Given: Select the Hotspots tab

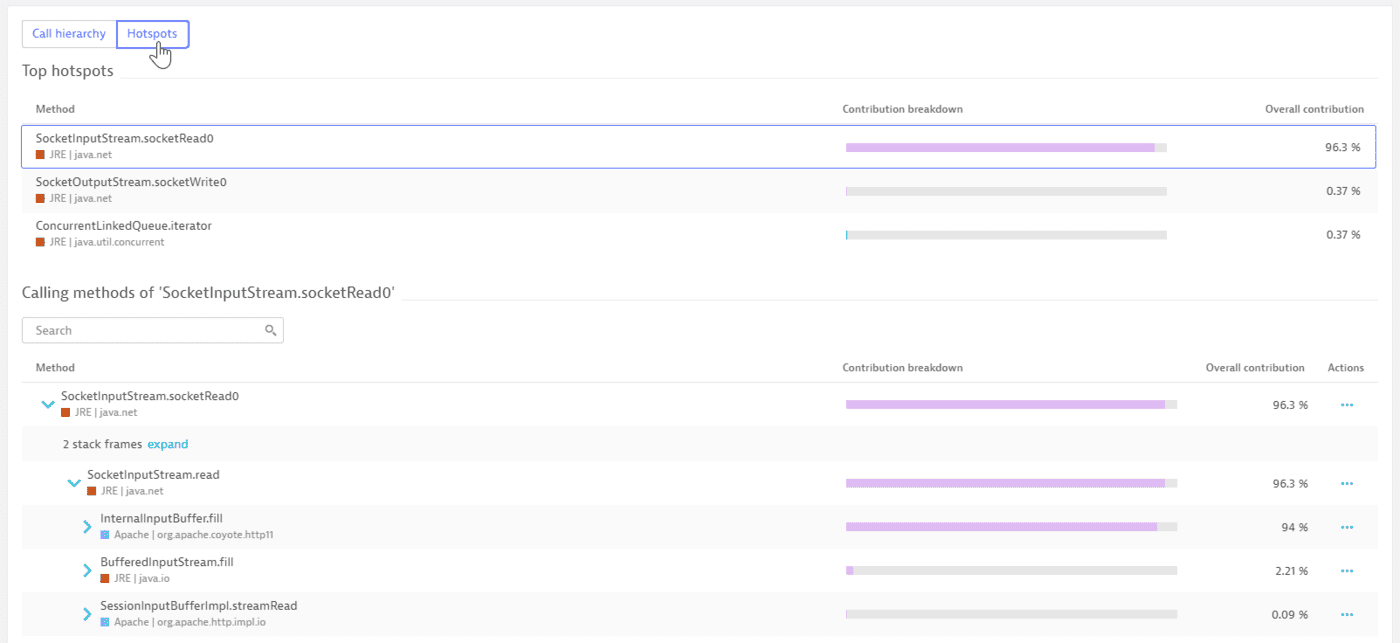Looking at the screenshot, I should click(x=152, y=33).
